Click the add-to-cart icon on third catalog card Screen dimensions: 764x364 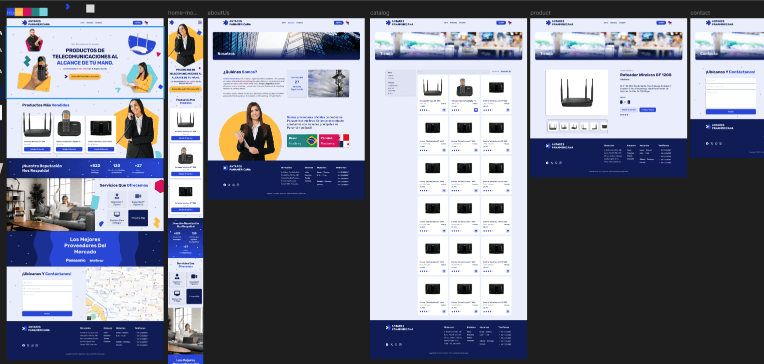pos(507,110)
